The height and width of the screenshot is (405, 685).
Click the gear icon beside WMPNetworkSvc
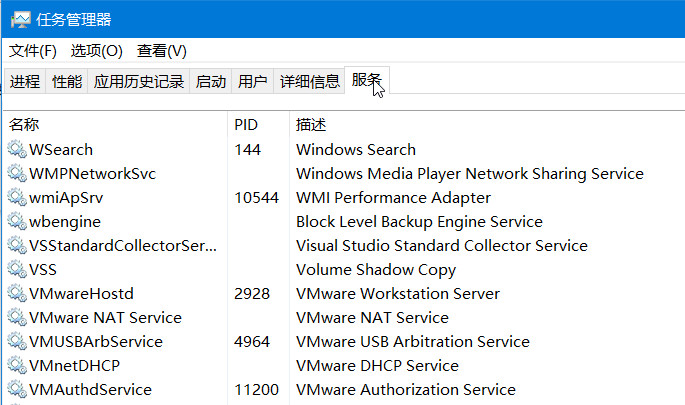pos(17,173)
